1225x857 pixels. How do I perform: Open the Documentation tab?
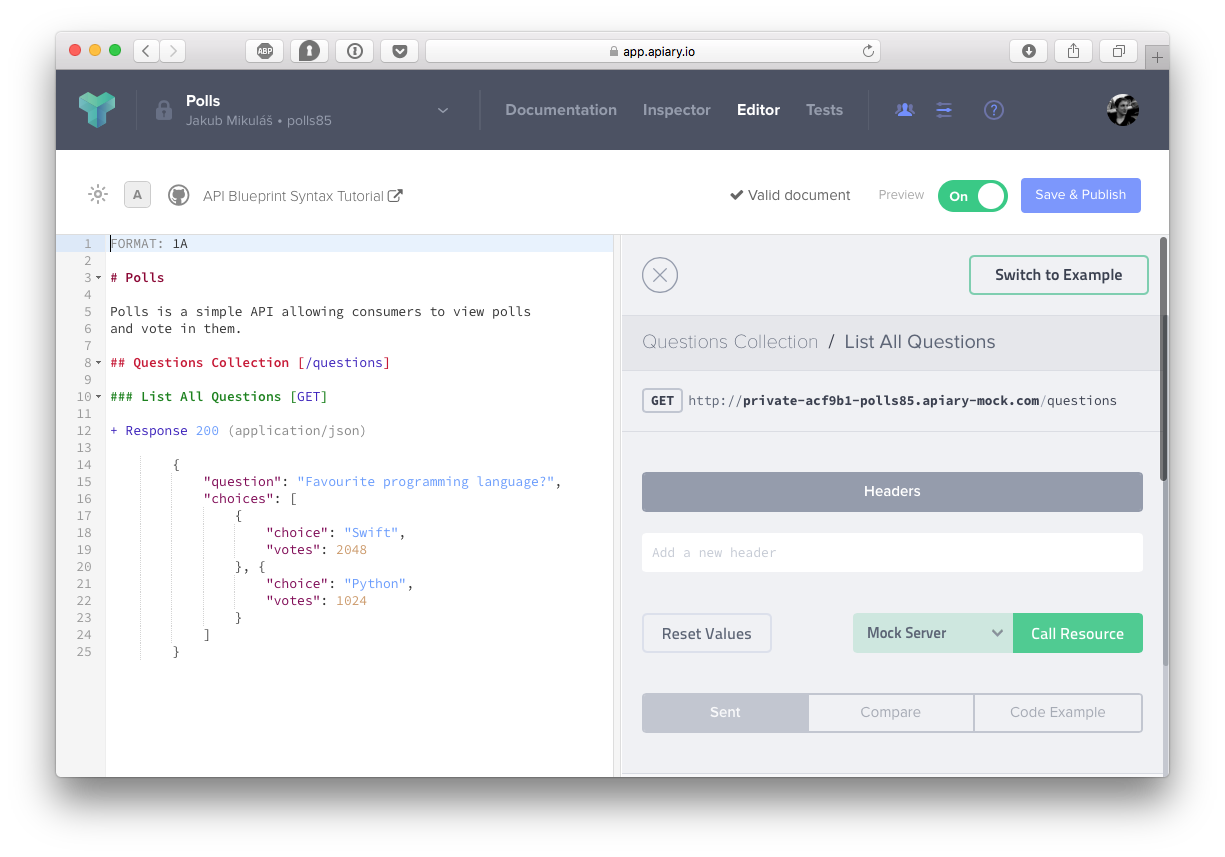coord(561,110)
